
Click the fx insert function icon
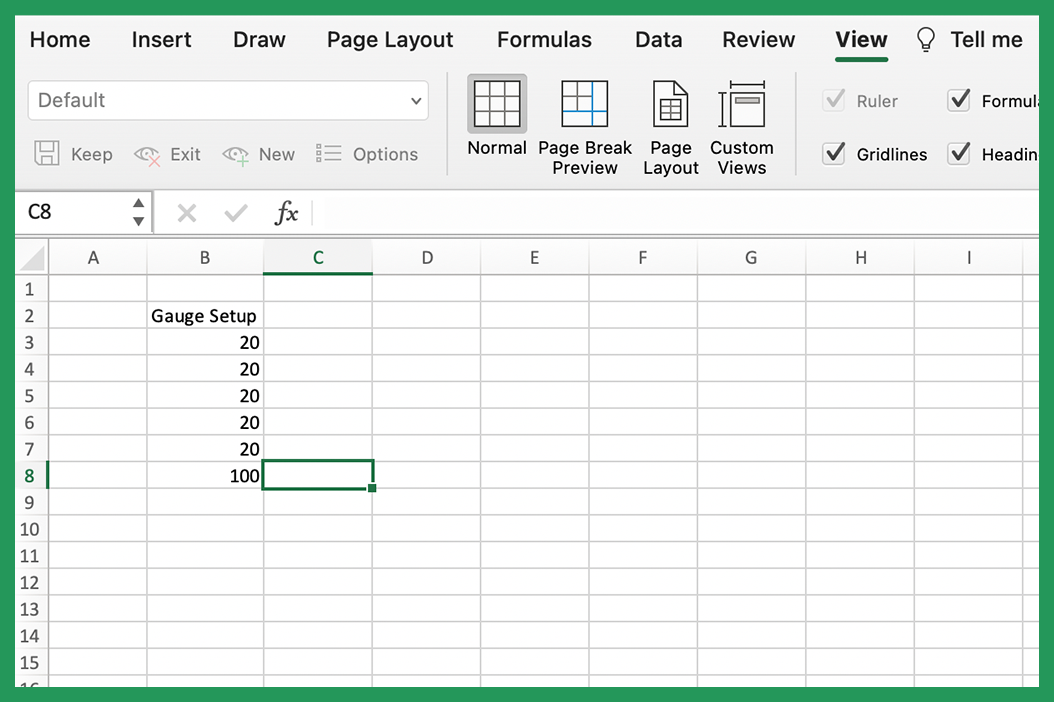286,213
